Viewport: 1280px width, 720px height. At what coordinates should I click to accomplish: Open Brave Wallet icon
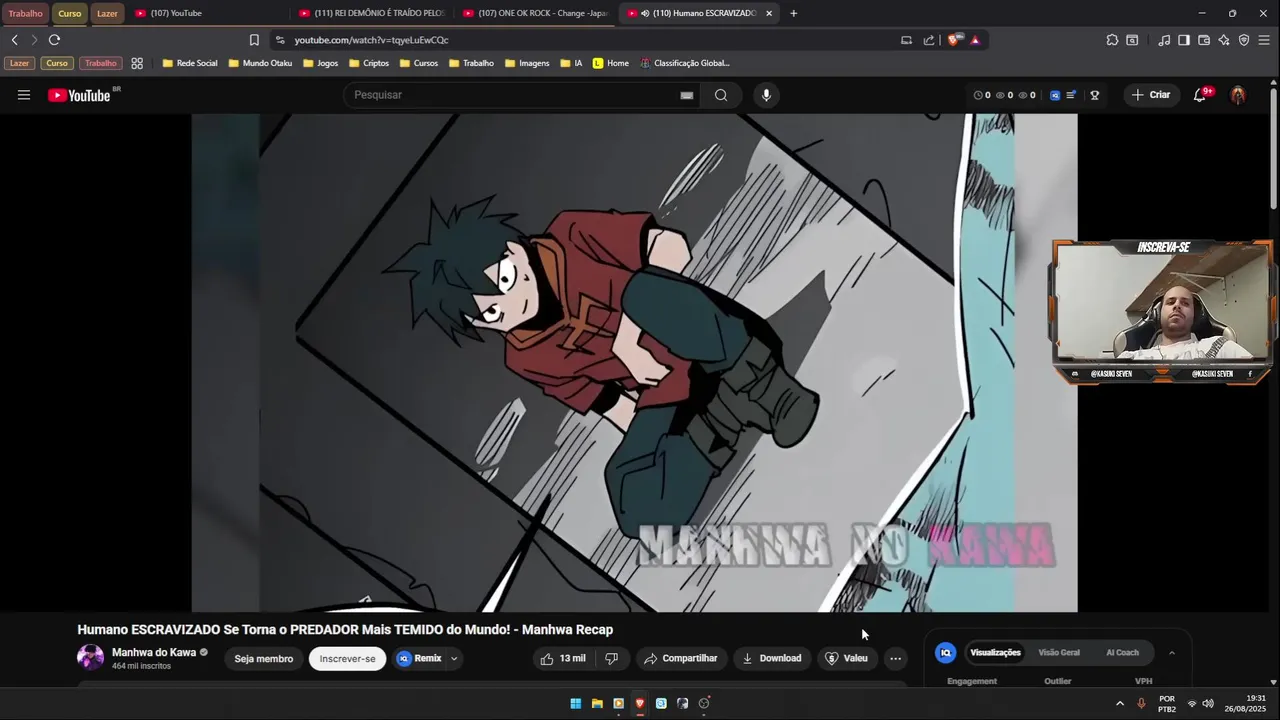click(x=1204, y=40)
